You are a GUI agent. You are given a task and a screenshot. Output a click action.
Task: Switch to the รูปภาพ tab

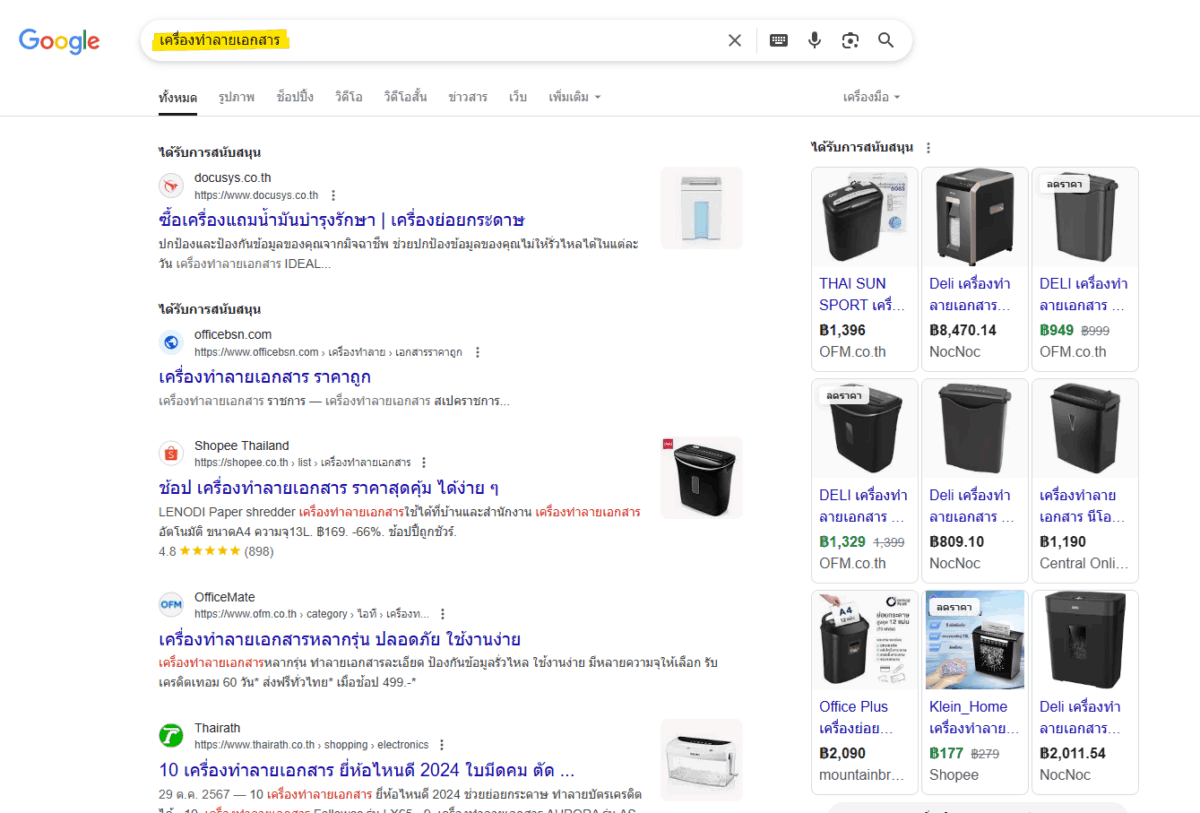tap(236, 97)
